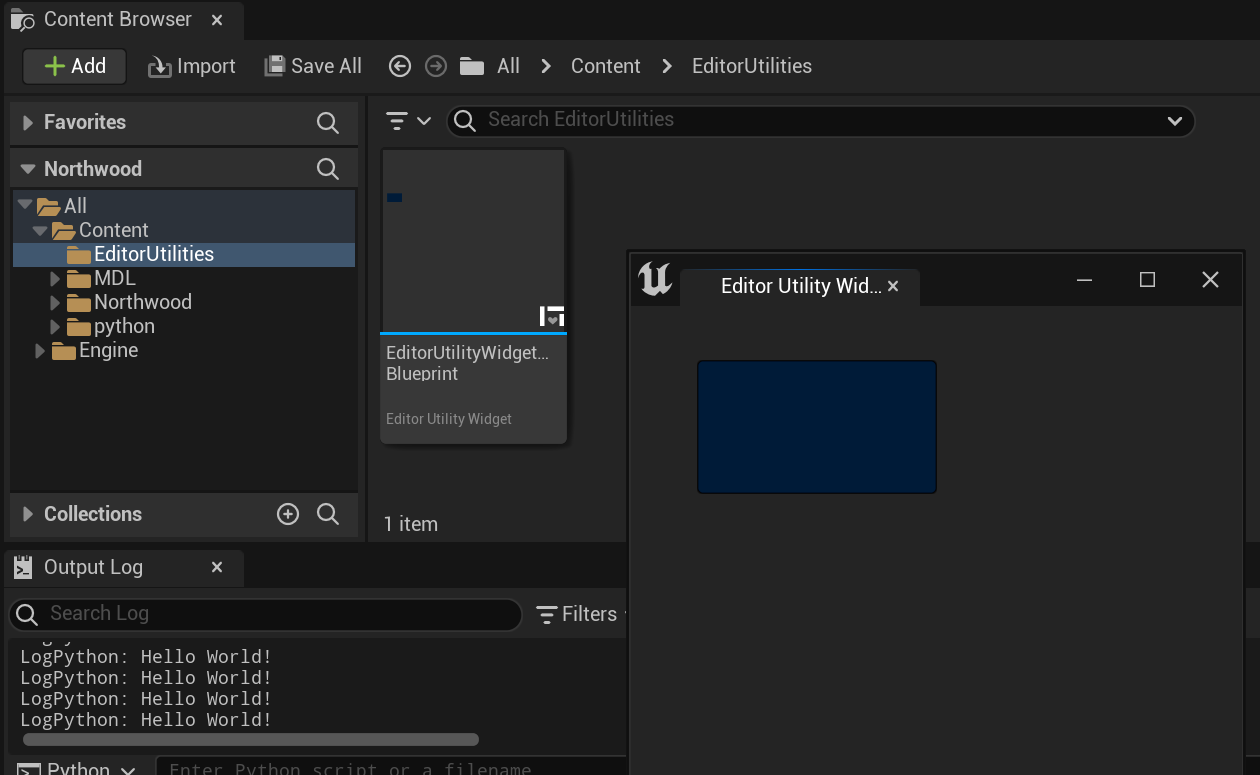The height and width of the screenshot is (775, 1260).
Task: Open the Python command type dropdown
Action: point(77,769)
